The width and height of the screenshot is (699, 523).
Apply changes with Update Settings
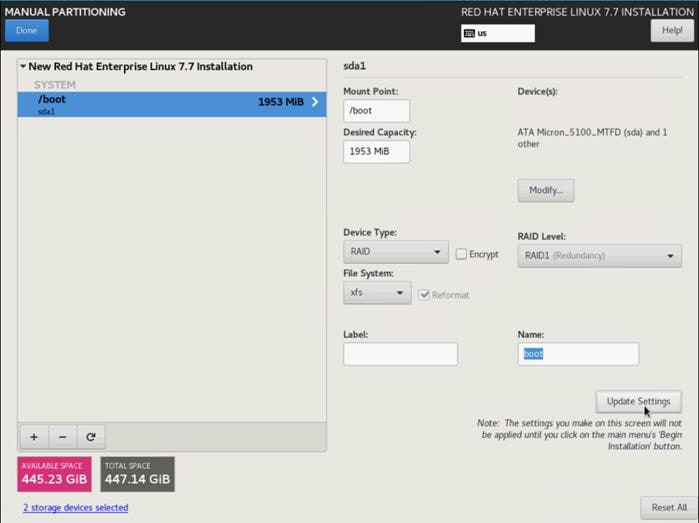click(638, 401)
